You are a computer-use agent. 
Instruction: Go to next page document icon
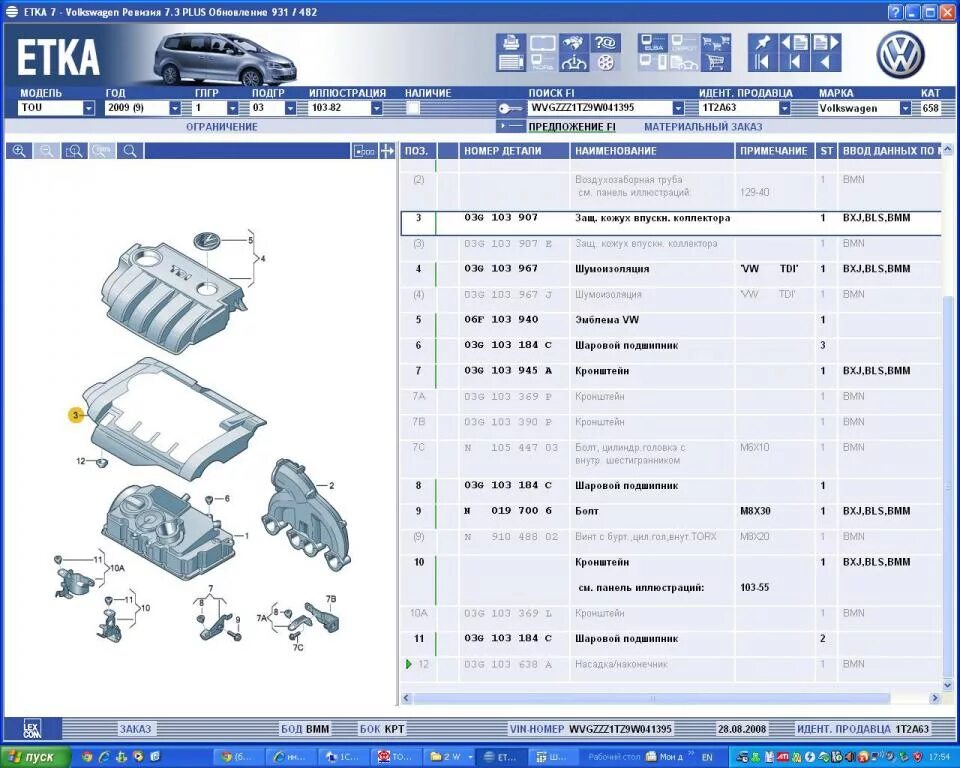click(825, 43)
